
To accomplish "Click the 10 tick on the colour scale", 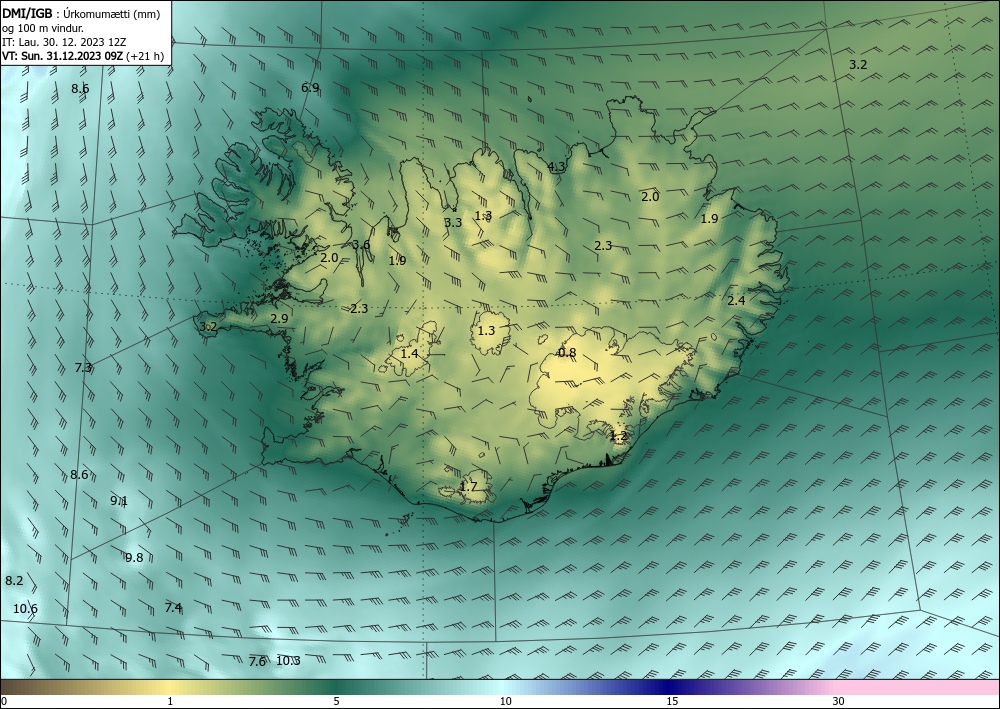I will pyautogui.click(x=505, y=701).
